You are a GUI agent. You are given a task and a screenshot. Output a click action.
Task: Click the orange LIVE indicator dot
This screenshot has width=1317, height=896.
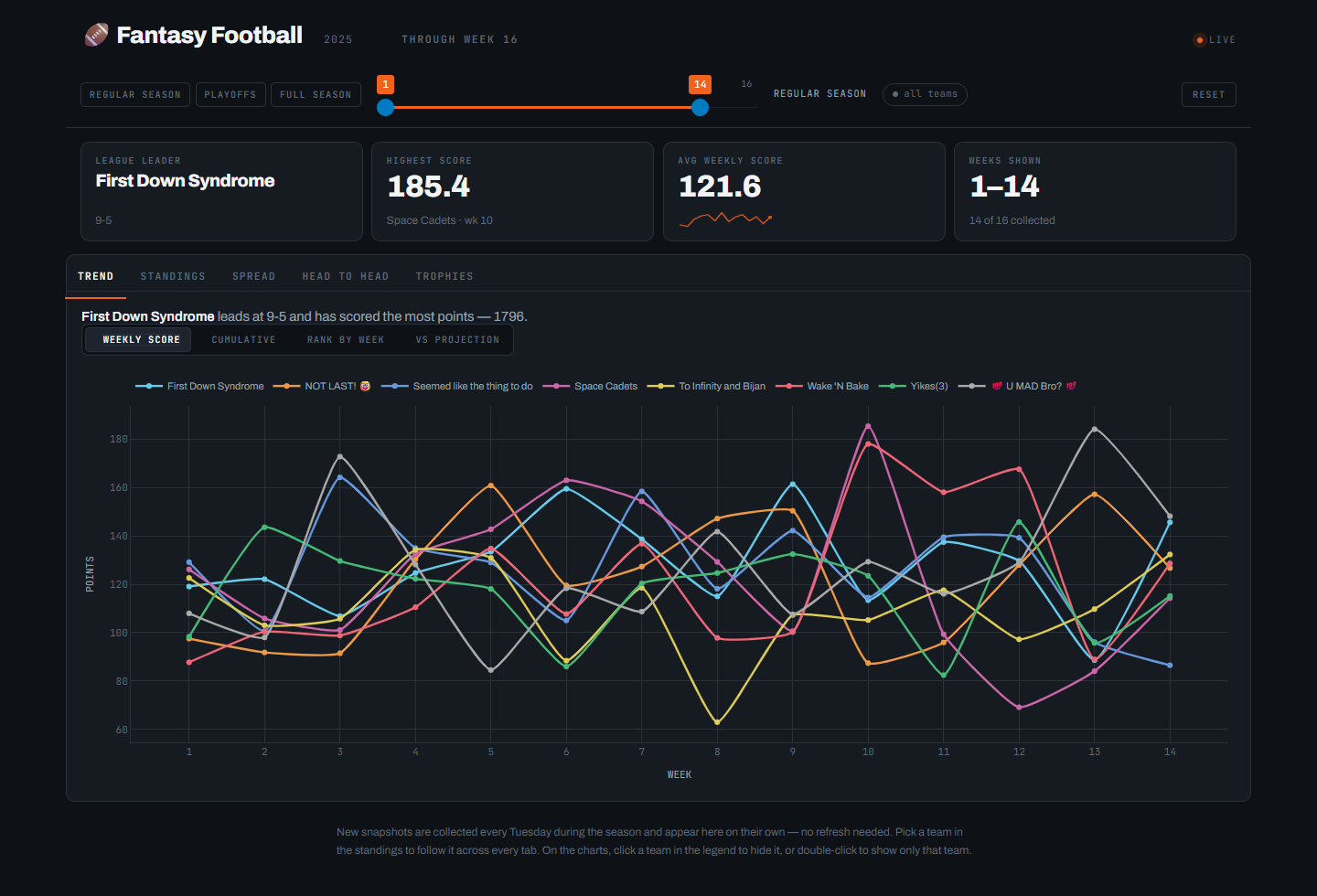[x=1200, y=40]
